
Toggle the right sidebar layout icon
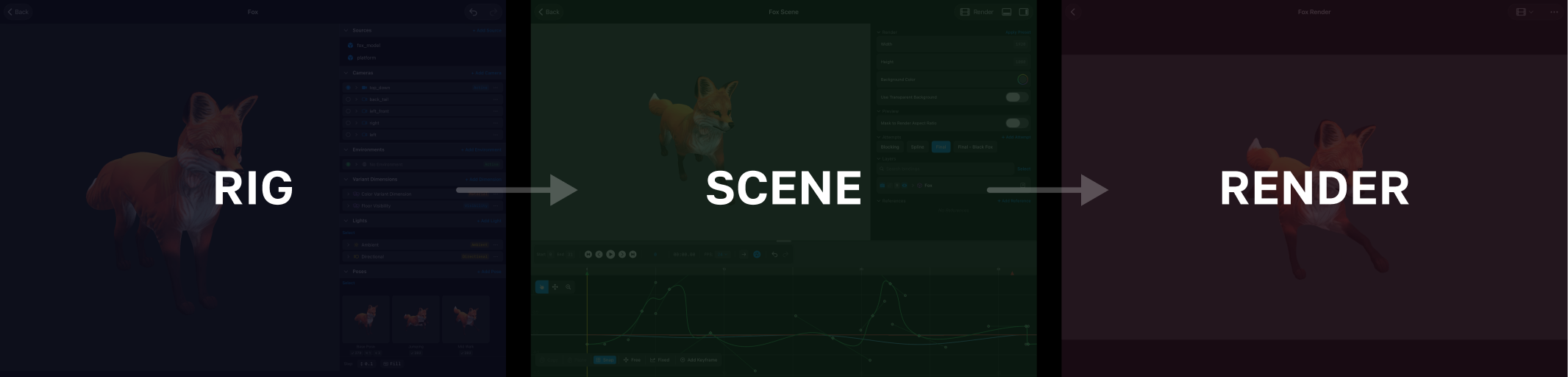pyautogui.click(x=1024, y=12)
